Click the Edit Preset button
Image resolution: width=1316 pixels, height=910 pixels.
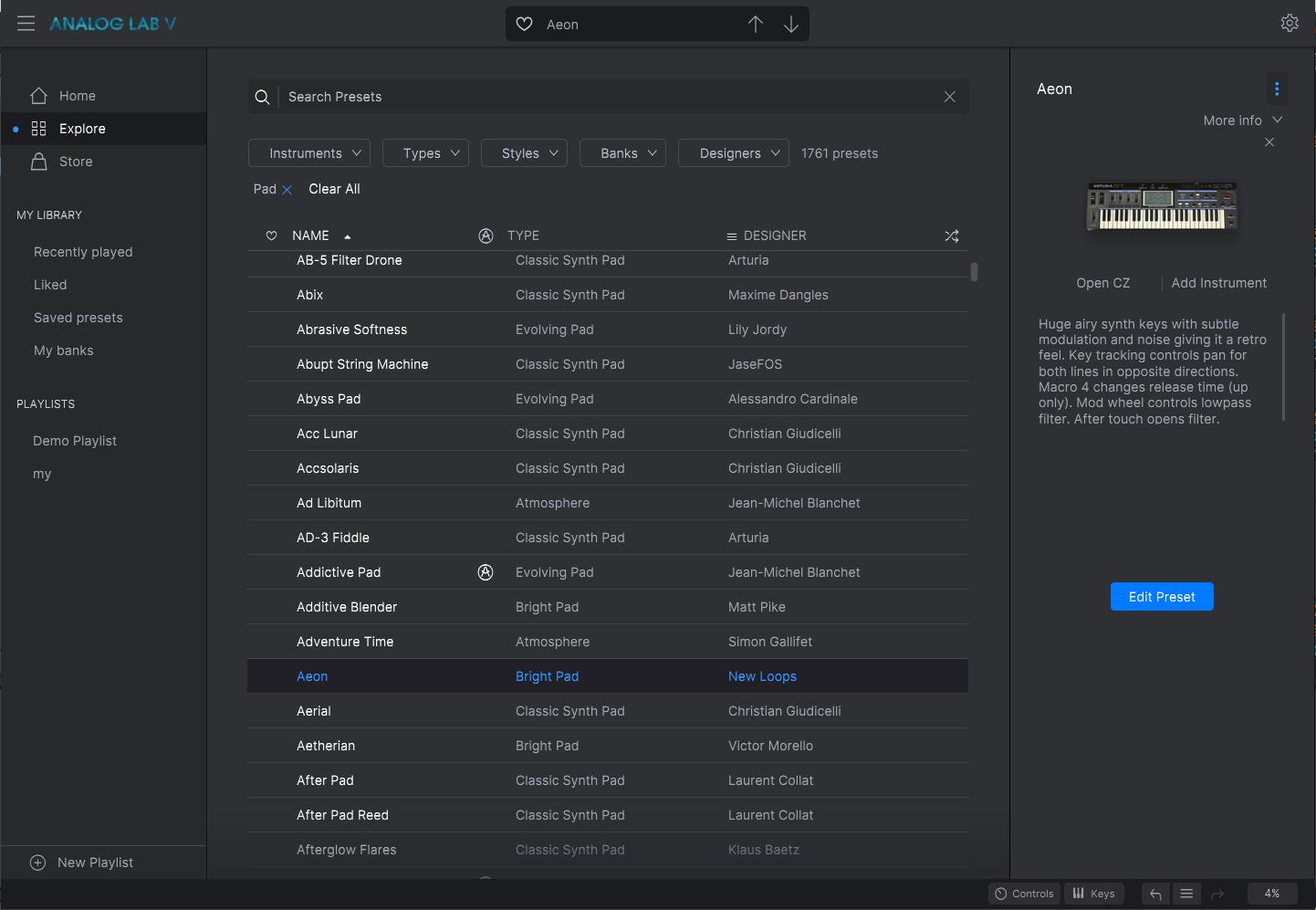pyautogui.click(x=1162, y=597)
